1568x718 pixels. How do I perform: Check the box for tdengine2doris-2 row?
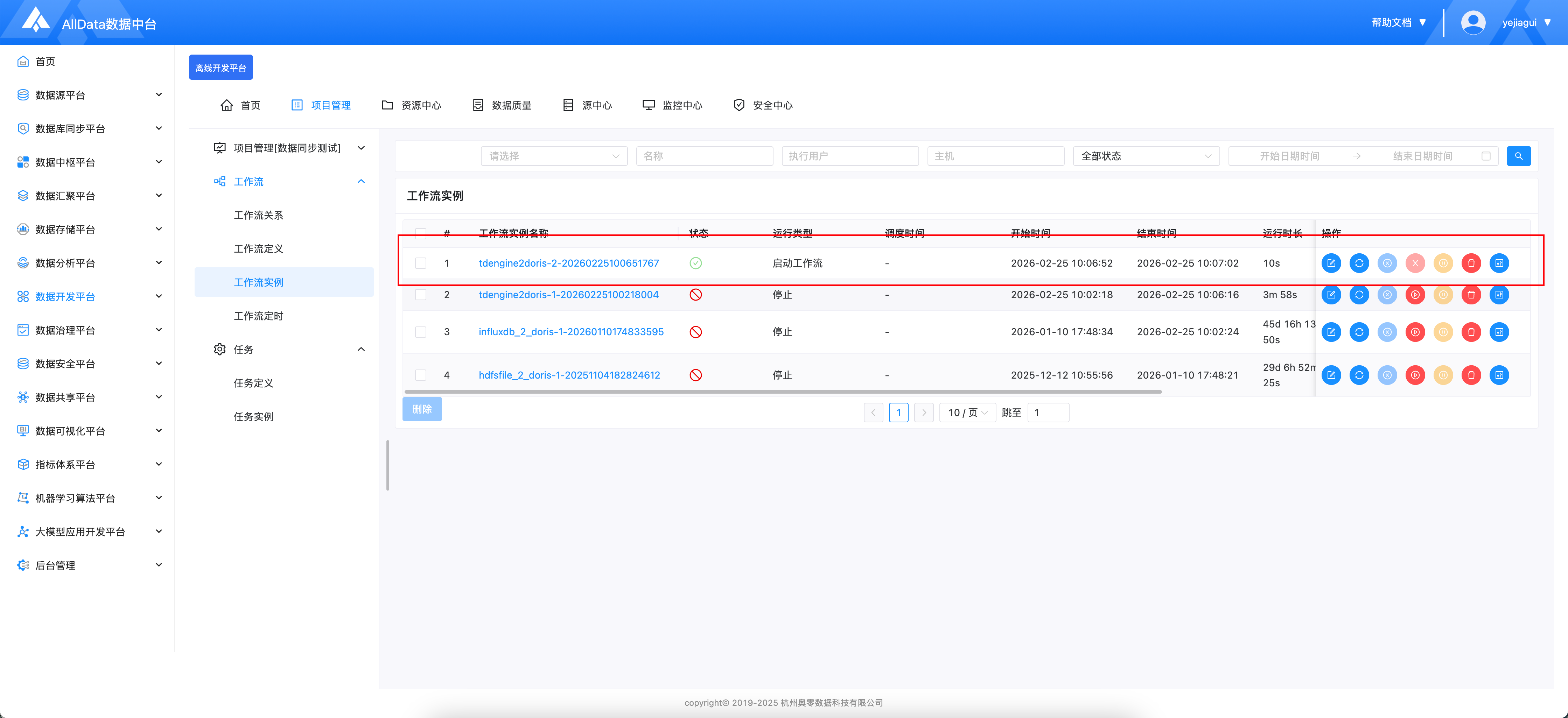(x=421, y=263)
